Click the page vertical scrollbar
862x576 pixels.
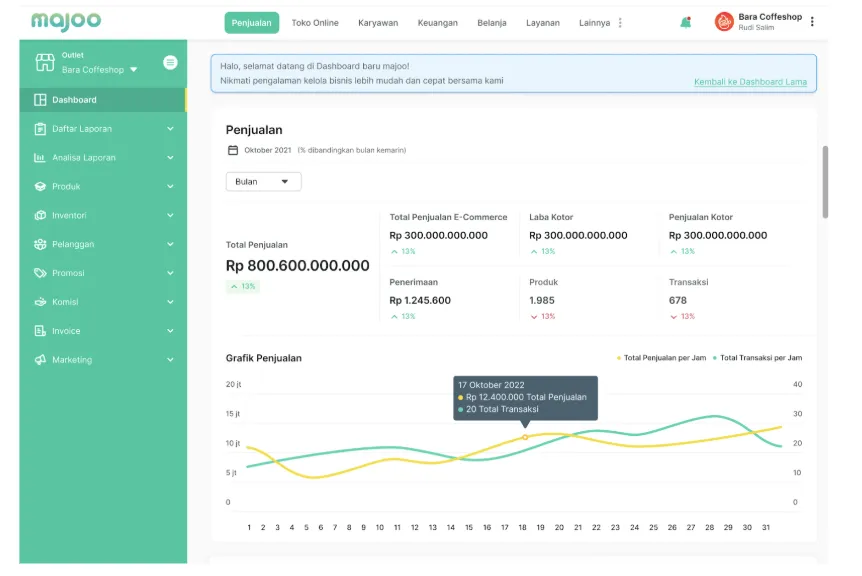pos(825,181)
